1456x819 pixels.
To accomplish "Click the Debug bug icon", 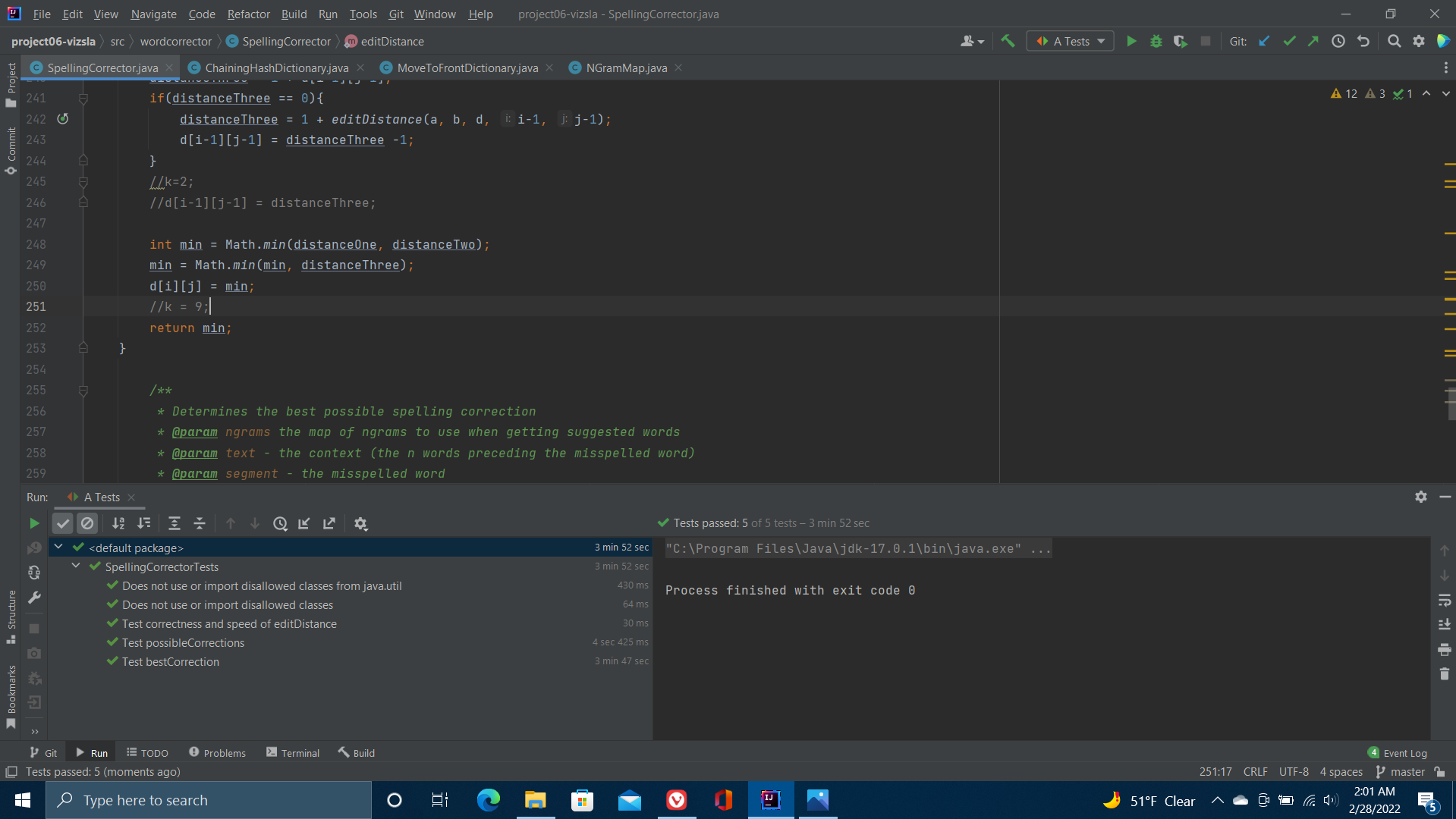I will (1156, 42).
